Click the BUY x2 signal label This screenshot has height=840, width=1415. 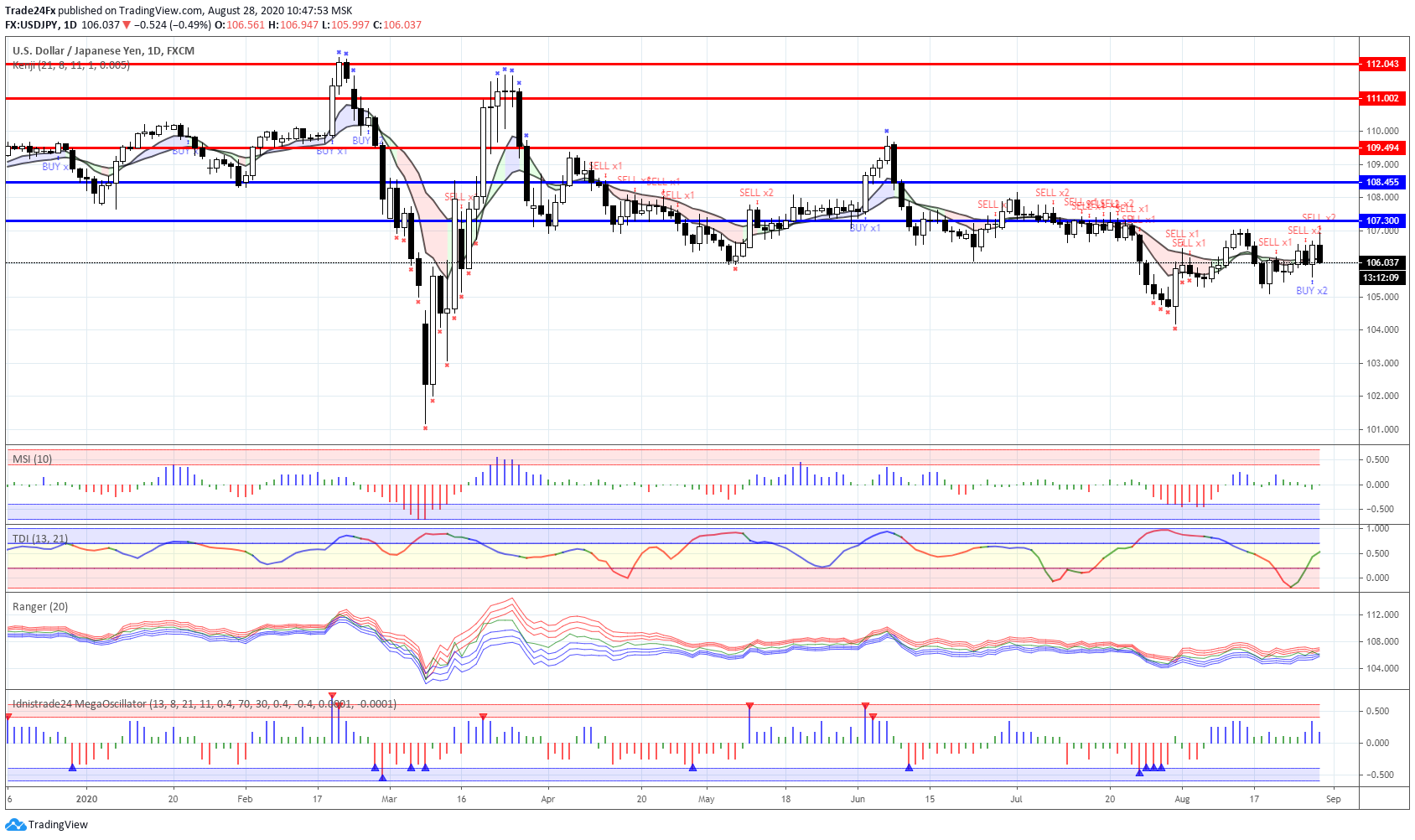pyautogui.click(x=1312, y=291)
